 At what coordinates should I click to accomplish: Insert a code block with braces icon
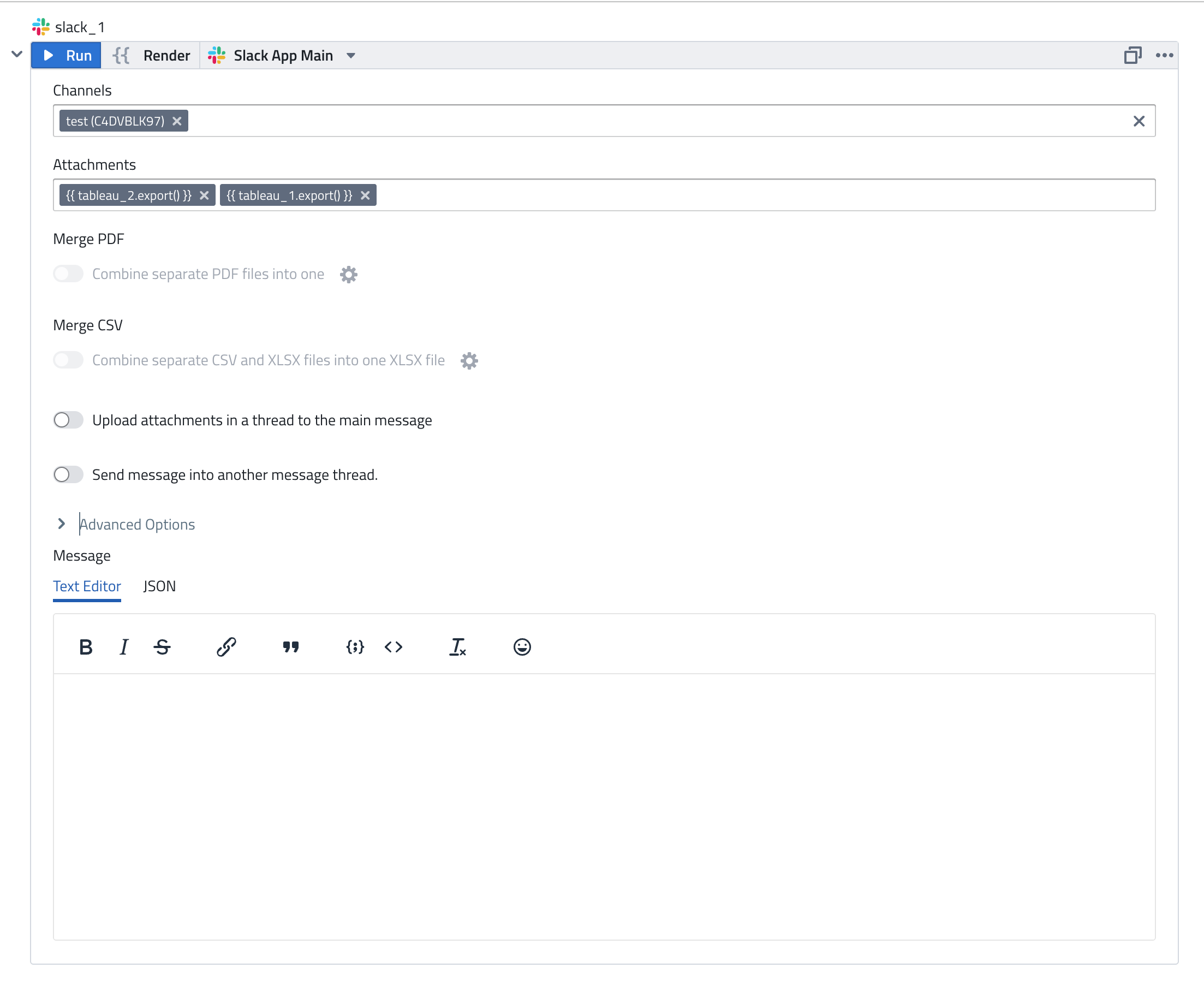click(355, 647)
